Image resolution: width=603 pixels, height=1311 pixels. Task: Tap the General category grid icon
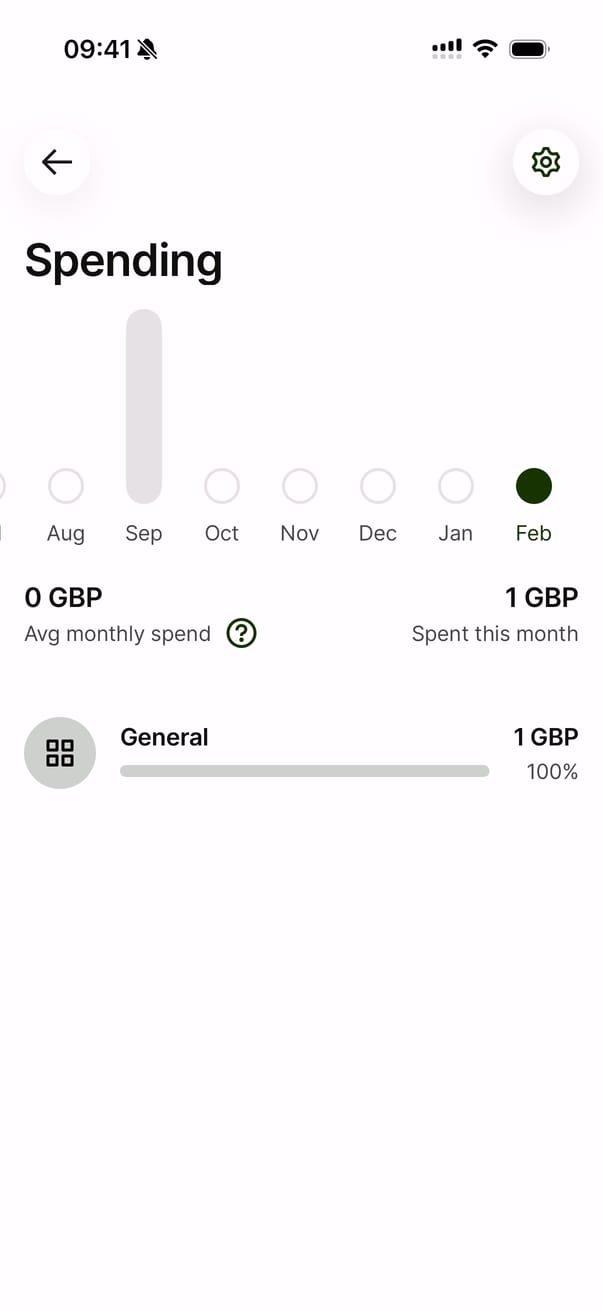[x=60, y=753]
